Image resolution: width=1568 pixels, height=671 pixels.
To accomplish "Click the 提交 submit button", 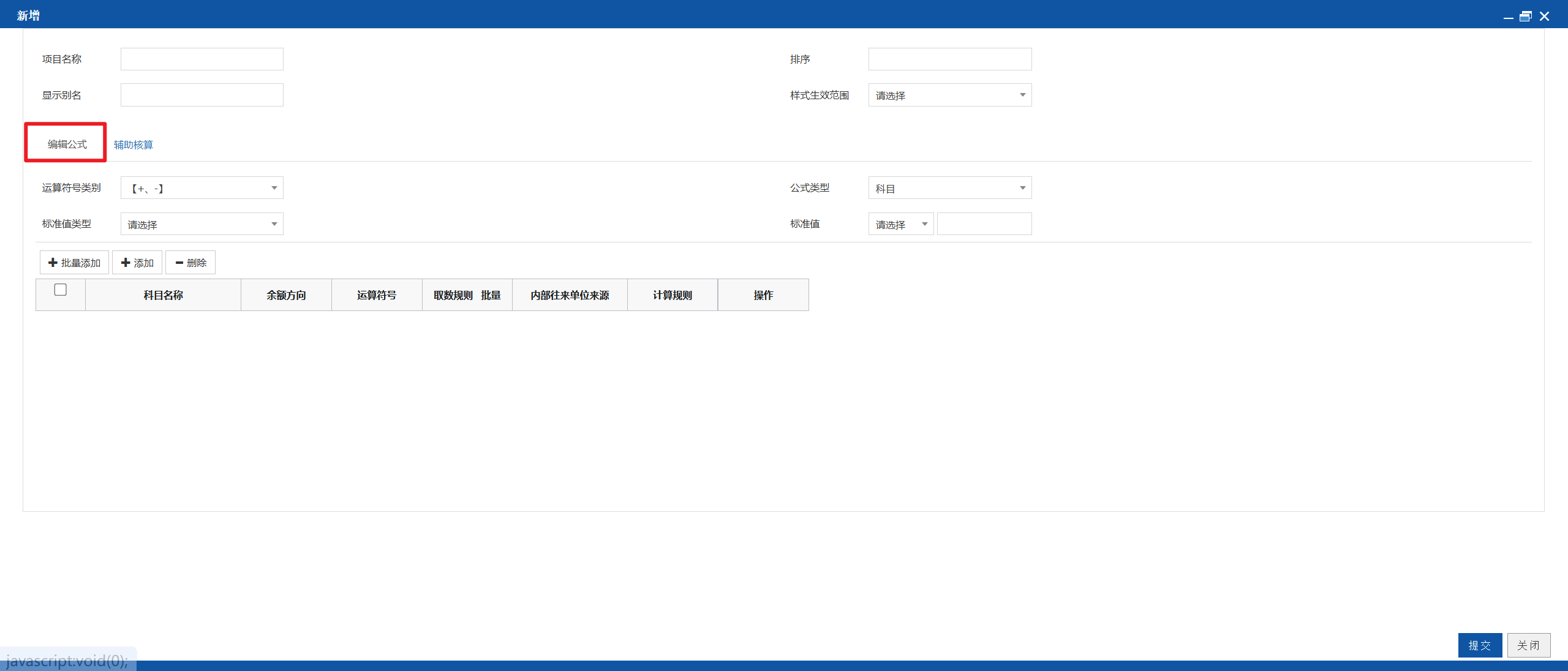I will (1480, 645).
